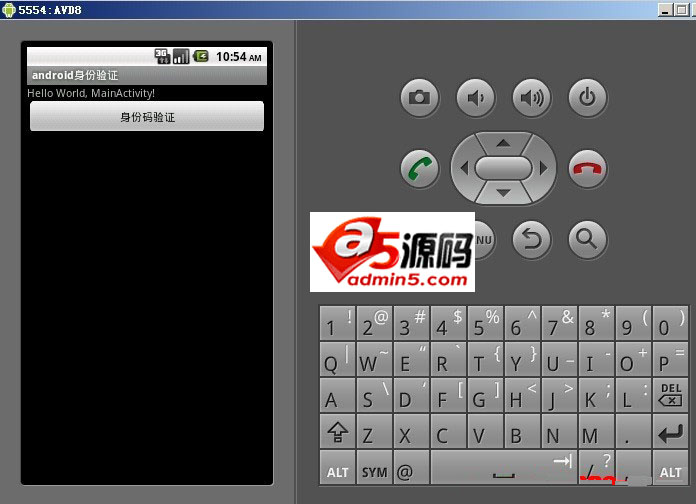Click the signal strength status icon
696x504 pixels.
click(181, 56)
